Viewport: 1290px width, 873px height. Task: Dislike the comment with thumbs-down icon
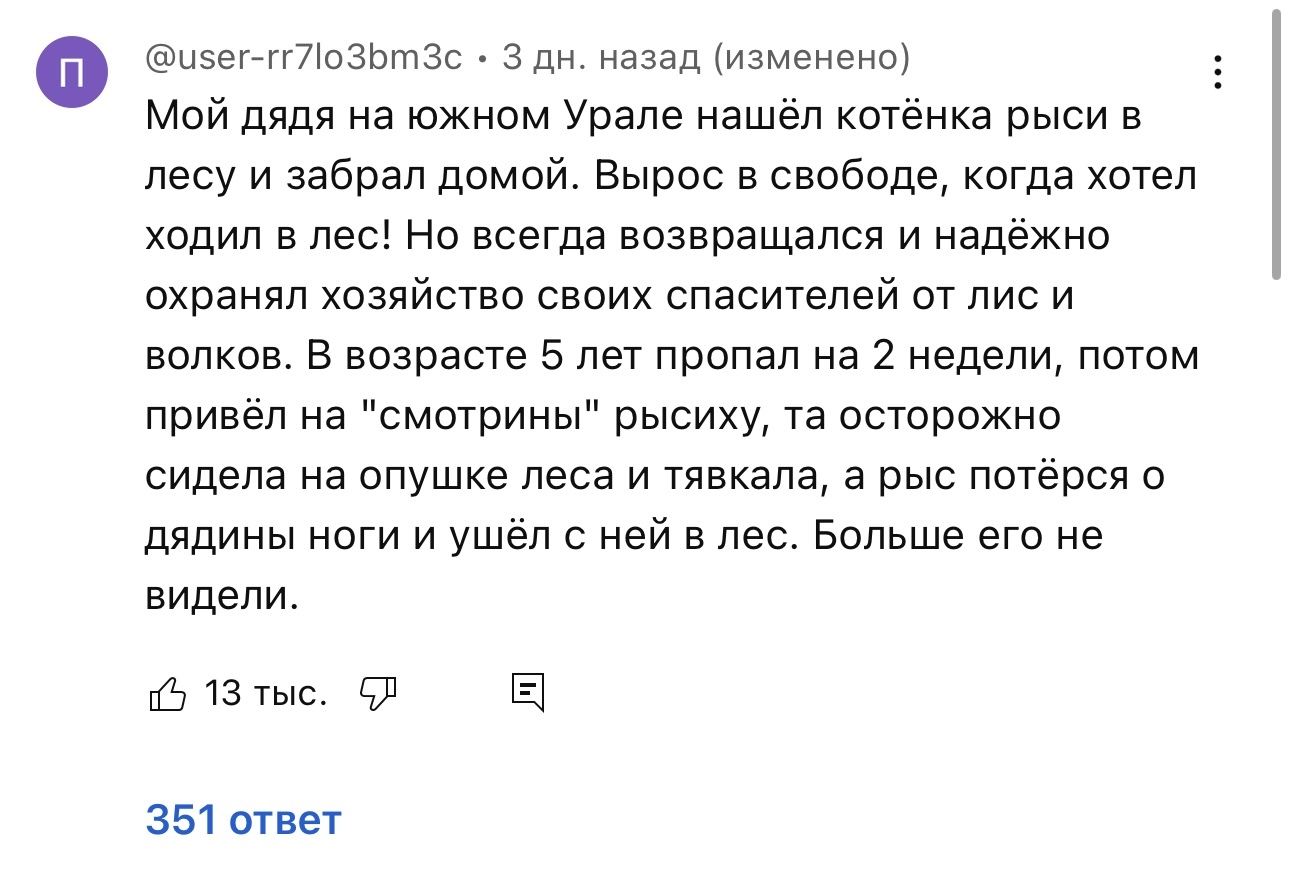tap(377, 691)
